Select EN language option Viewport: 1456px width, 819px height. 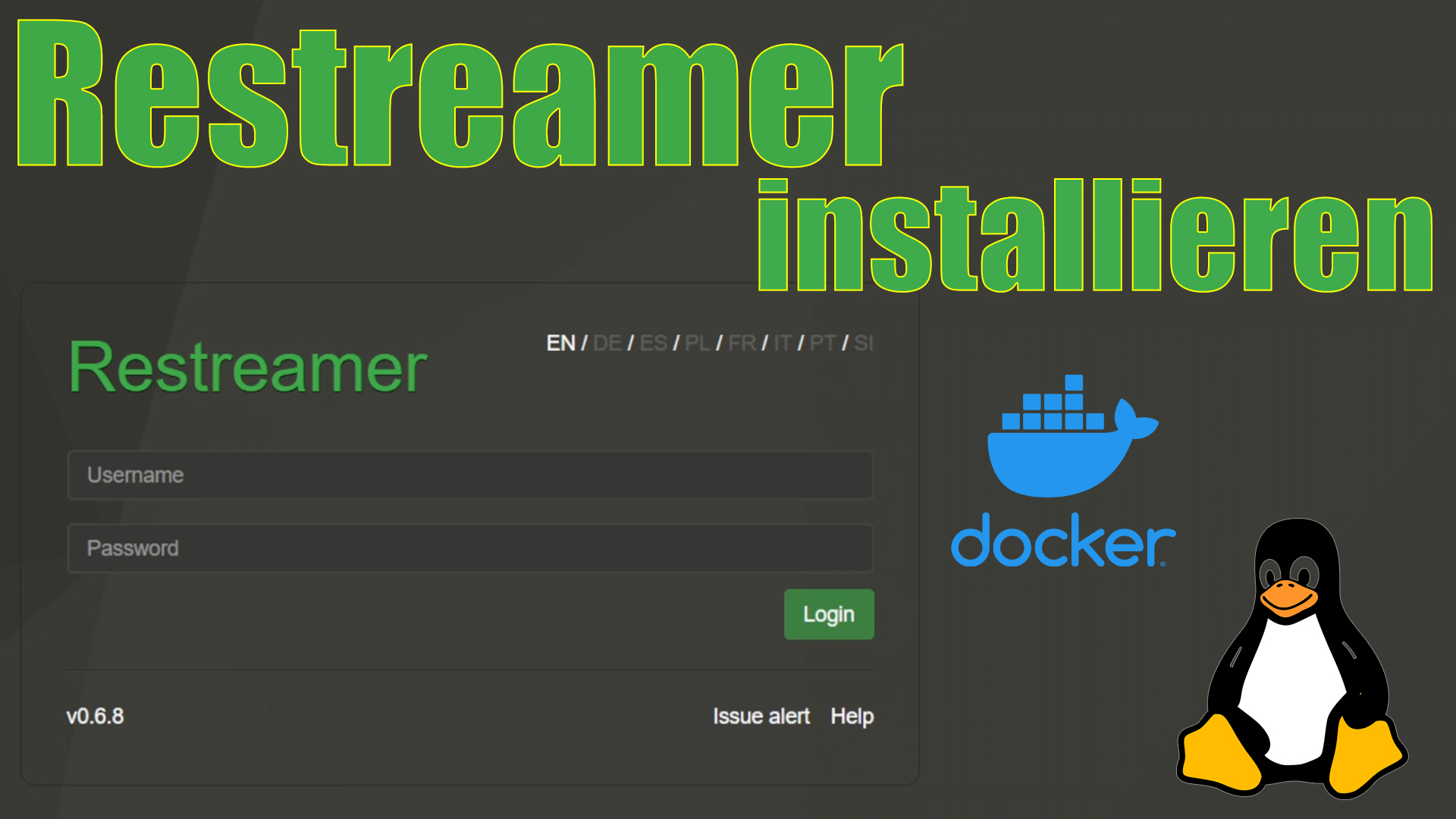[561, 344]
